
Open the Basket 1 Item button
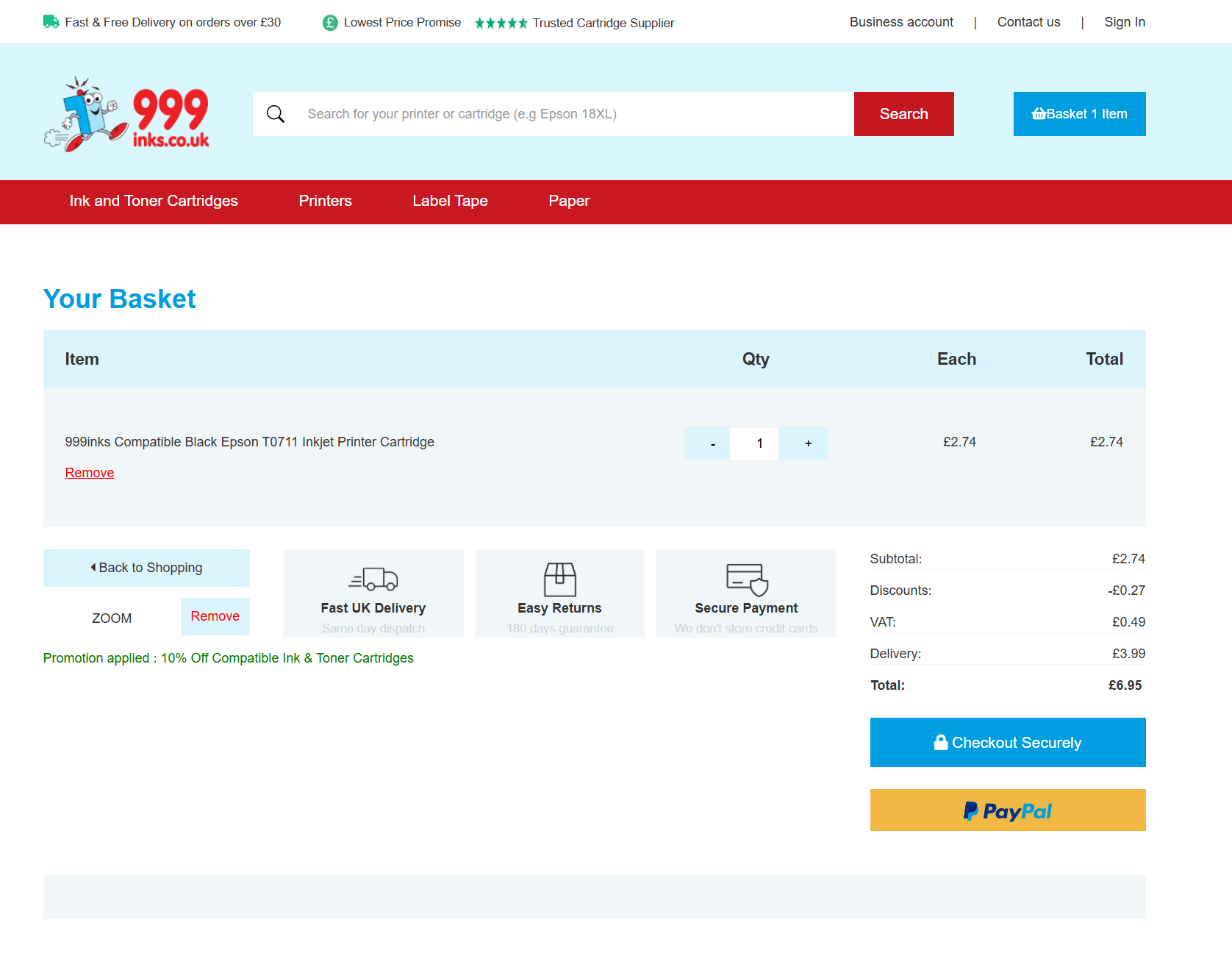[x=1079, y=114]
